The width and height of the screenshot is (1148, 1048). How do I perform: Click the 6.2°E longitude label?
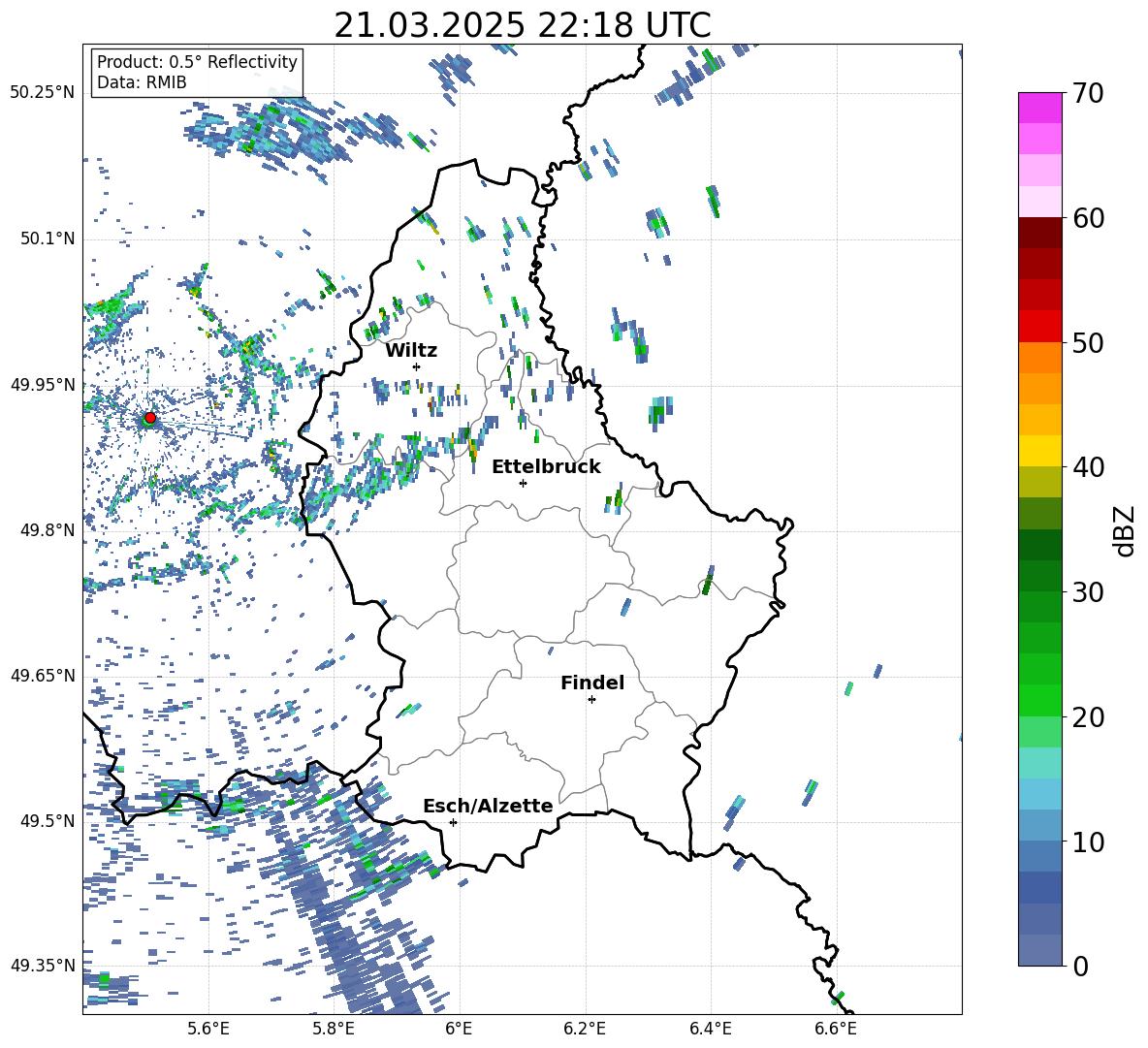(585, 1029)
